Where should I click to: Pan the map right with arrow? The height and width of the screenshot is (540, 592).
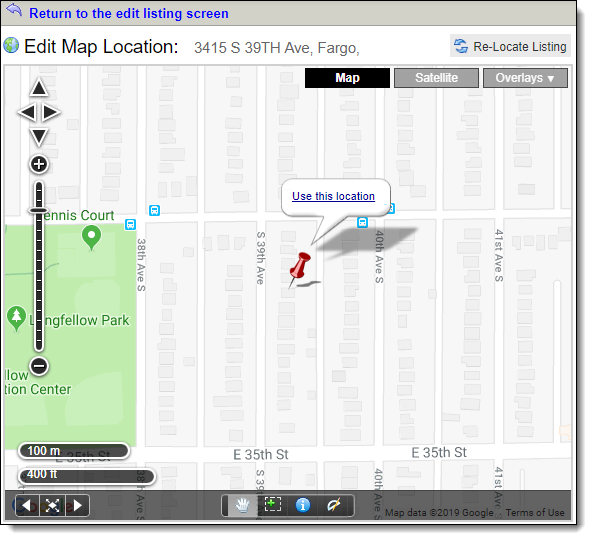click(51, 112)
